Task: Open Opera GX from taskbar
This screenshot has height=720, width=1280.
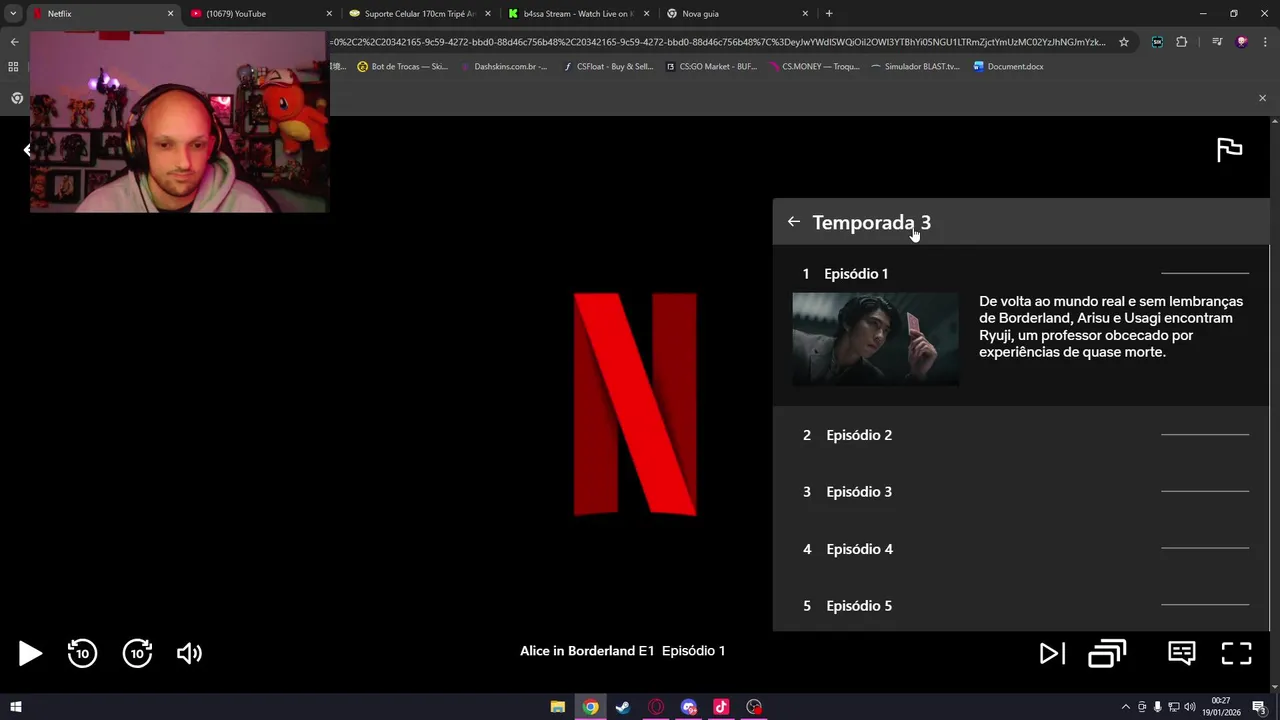Action: pyautogui.click(x=656, y=707)
